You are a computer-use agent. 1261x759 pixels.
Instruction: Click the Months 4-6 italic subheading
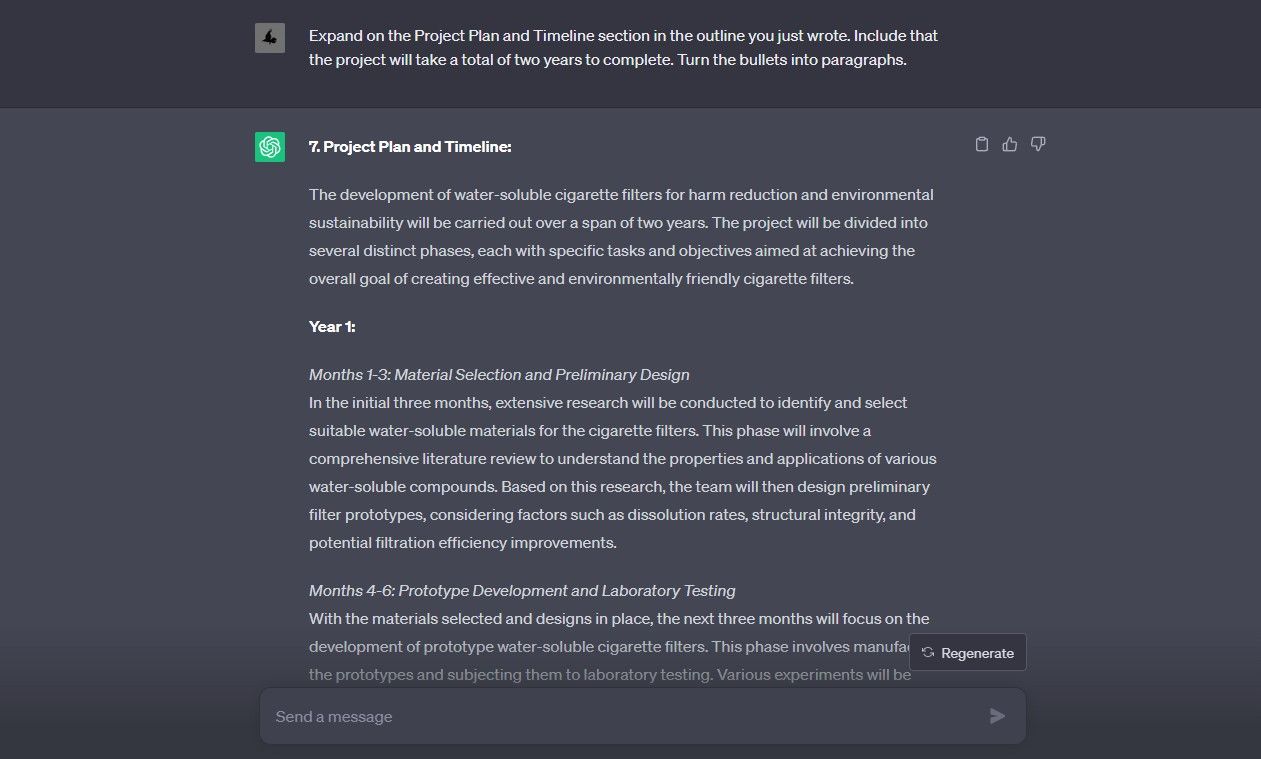tap(521, 590)
